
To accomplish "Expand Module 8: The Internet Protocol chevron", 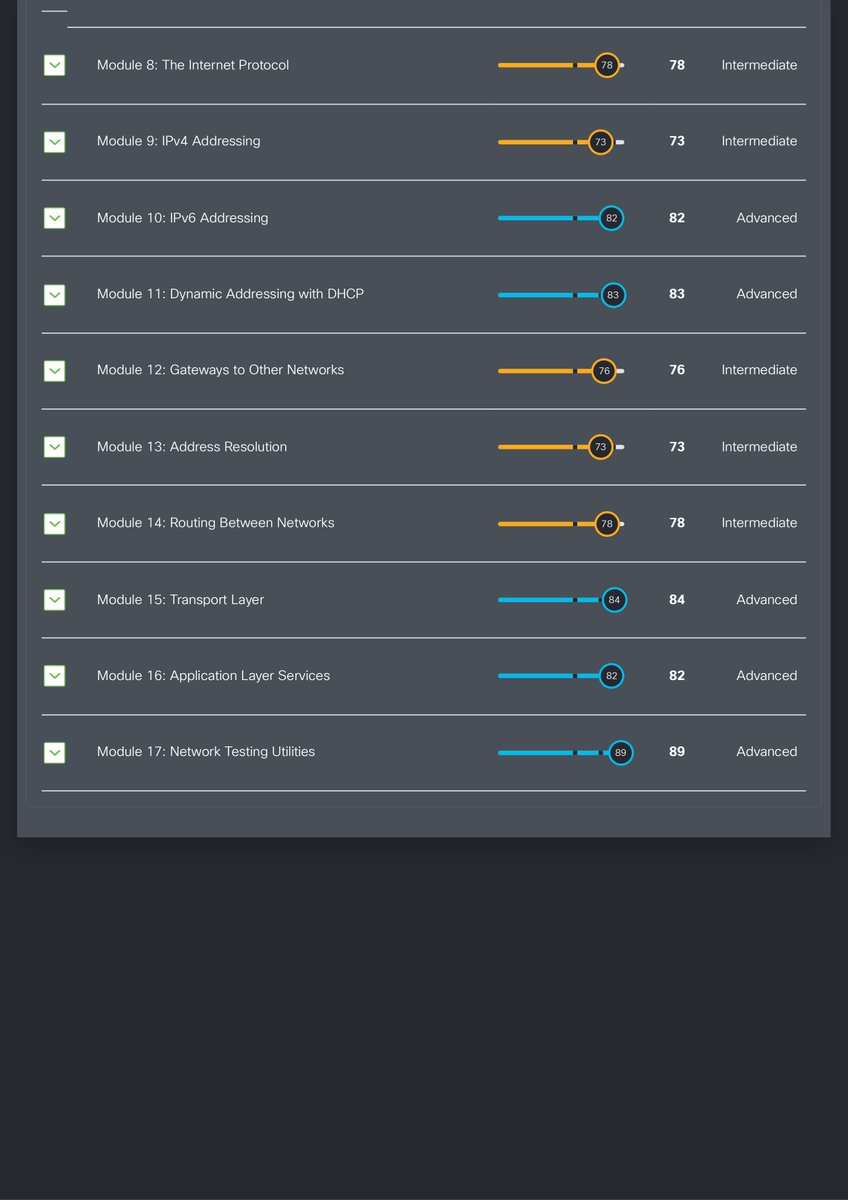I will [55, 65].
